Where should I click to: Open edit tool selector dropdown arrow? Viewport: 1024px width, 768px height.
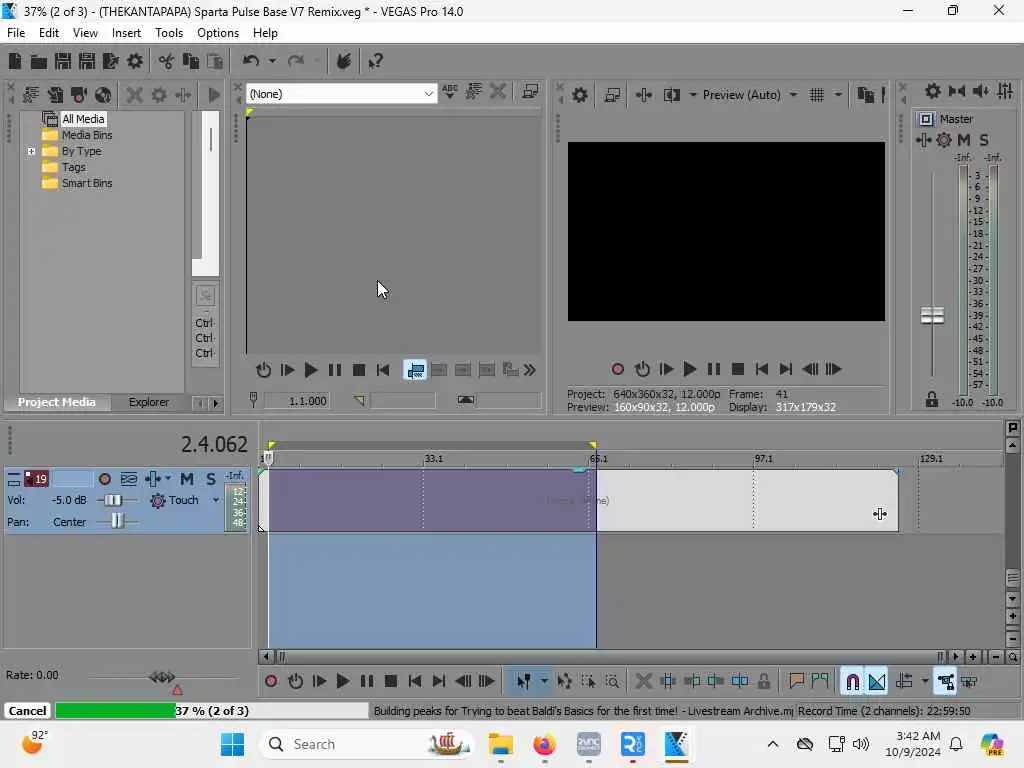click(544, 682)
